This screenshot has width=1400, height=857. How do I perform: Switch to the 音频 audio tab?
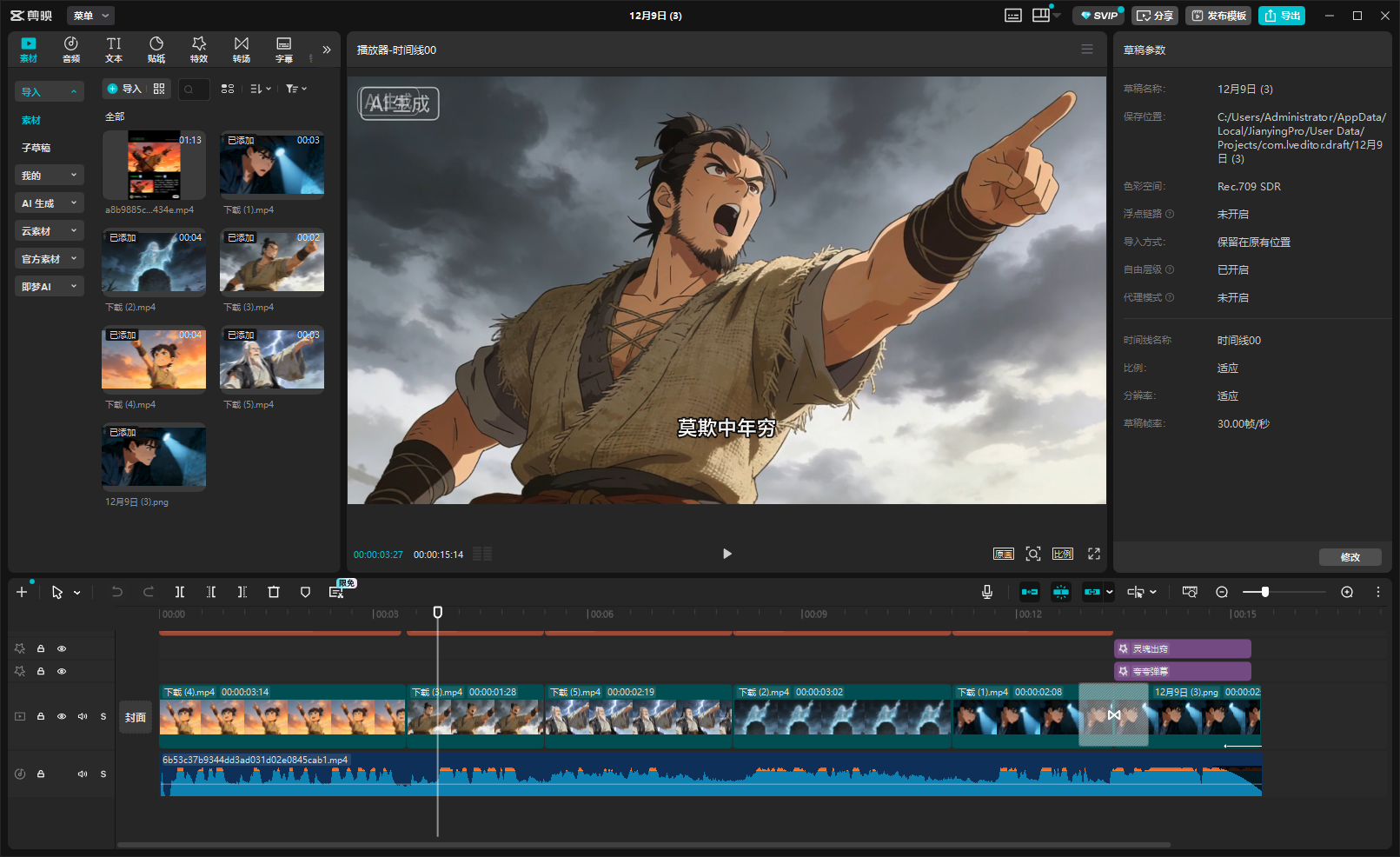click(x=71, y=50)
